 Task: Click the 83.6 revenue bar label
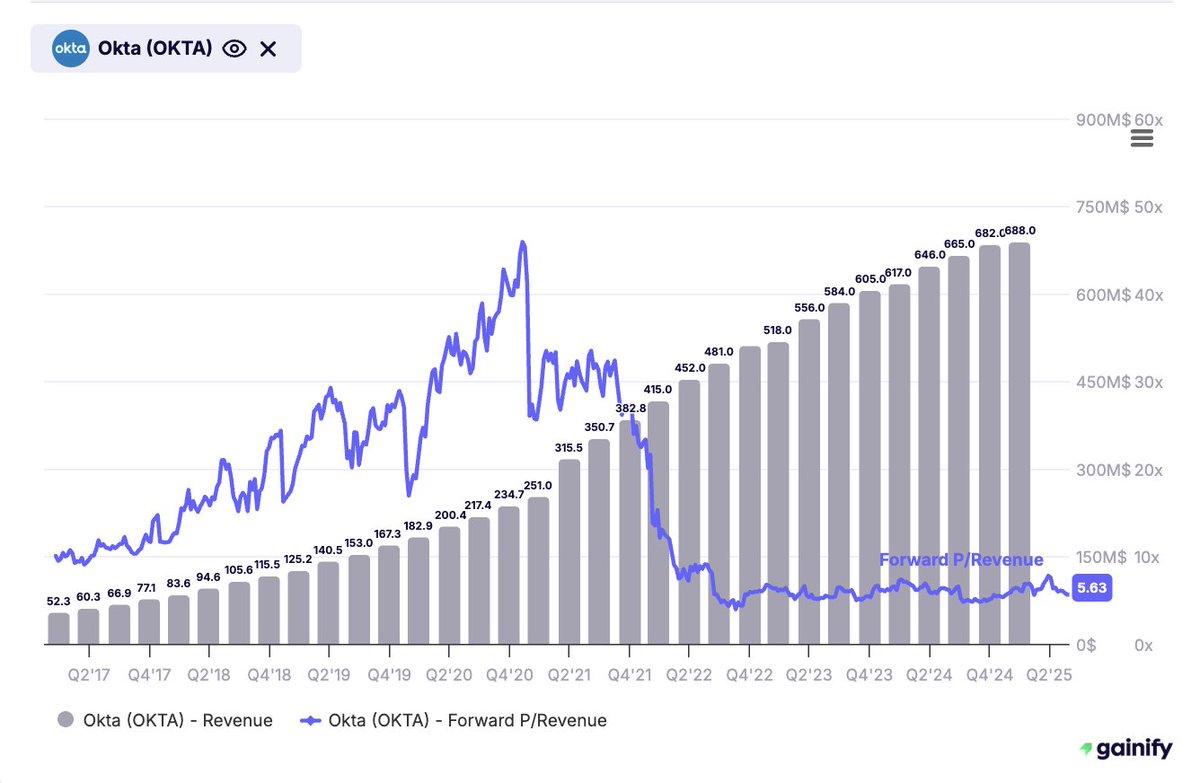point(178,583)
